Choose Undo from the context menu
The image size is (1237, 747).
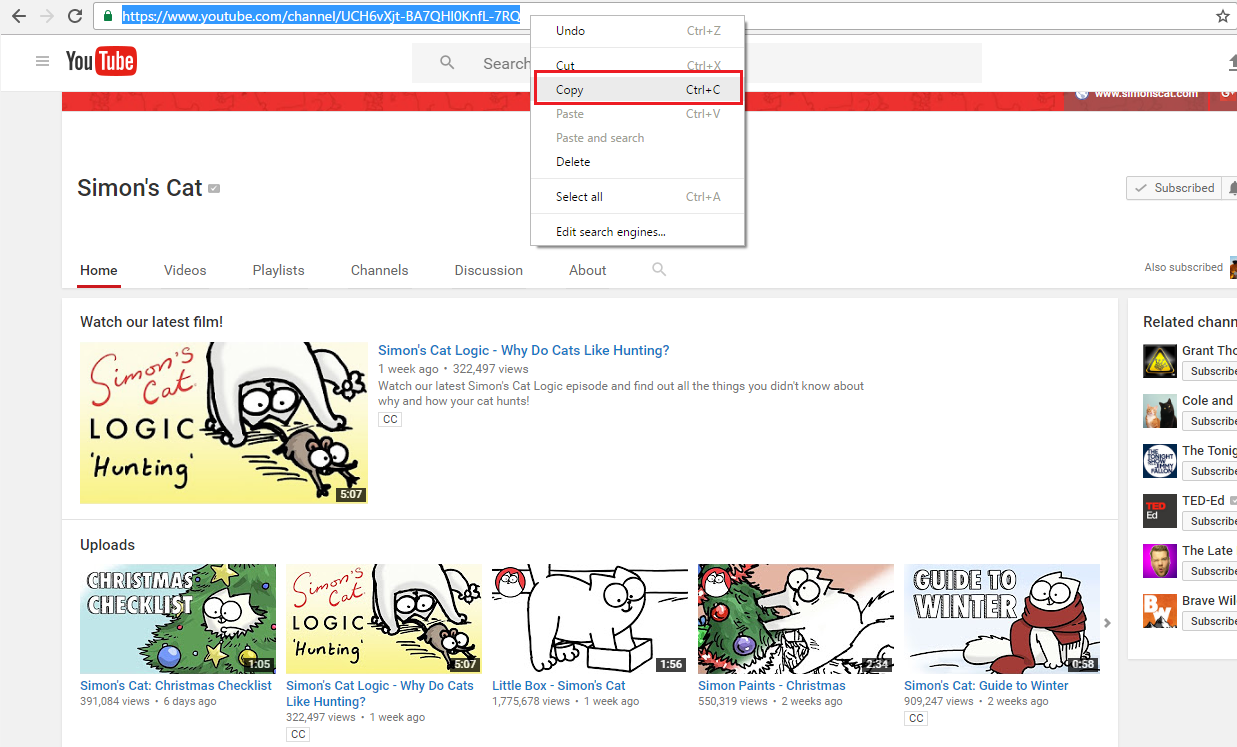638,31
